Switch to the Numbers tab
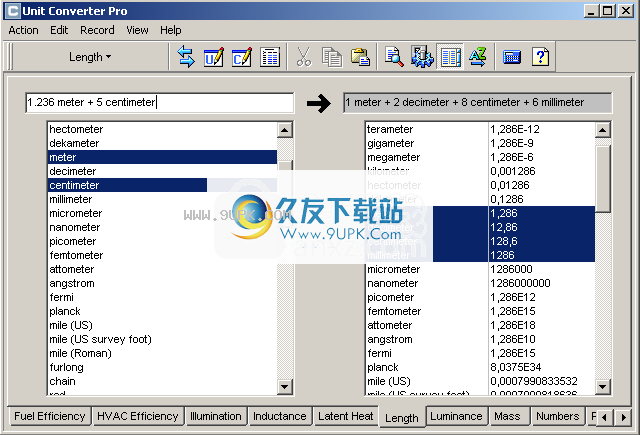 click(558, 416)
